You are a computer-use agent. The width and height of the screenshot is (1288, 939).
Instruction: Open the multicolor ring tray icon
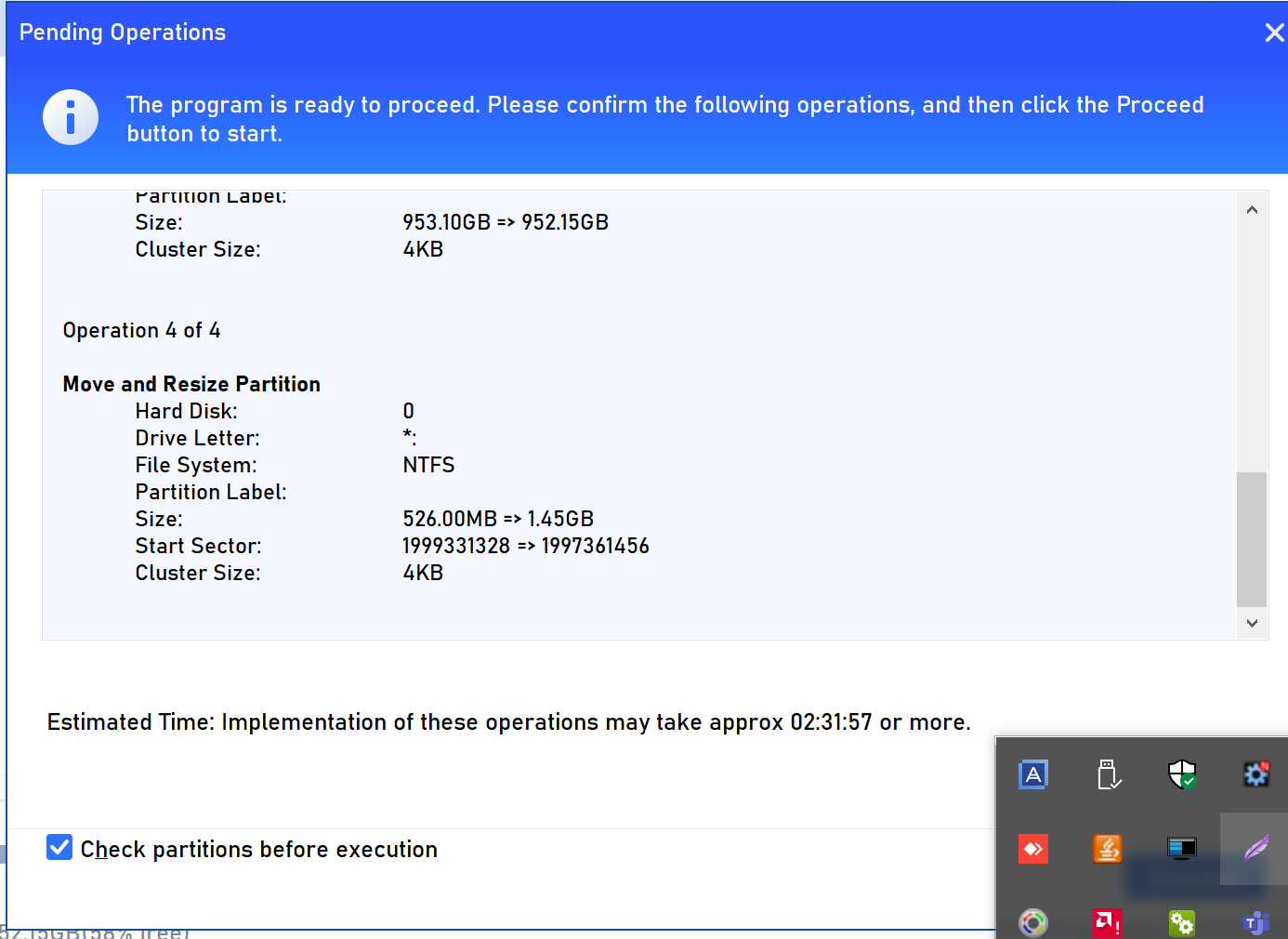(x=1033, y=923)
